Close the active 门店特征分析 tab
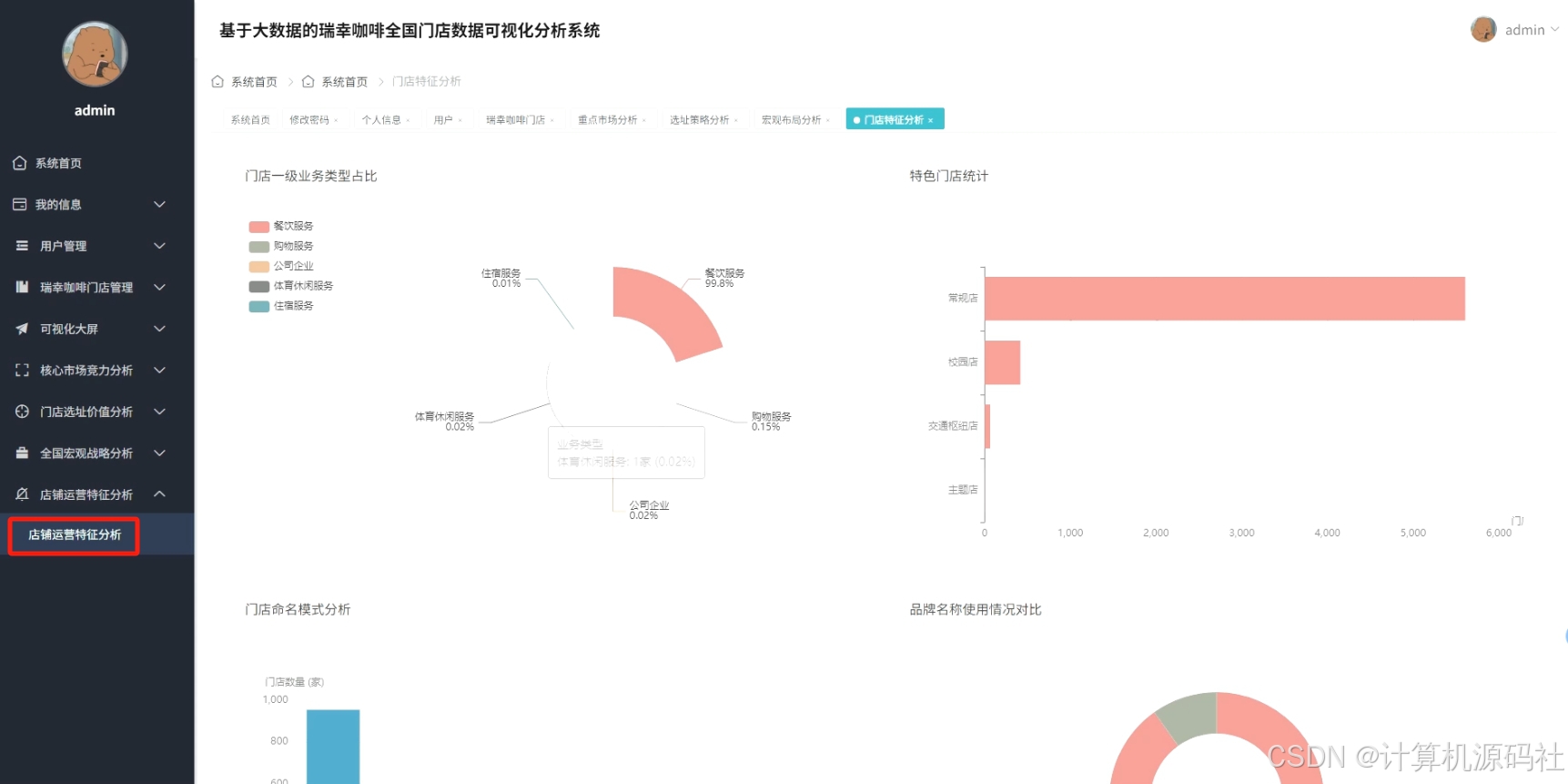Image resolution: width=1568 pixels, height=784 pixels. coord(930,120)
